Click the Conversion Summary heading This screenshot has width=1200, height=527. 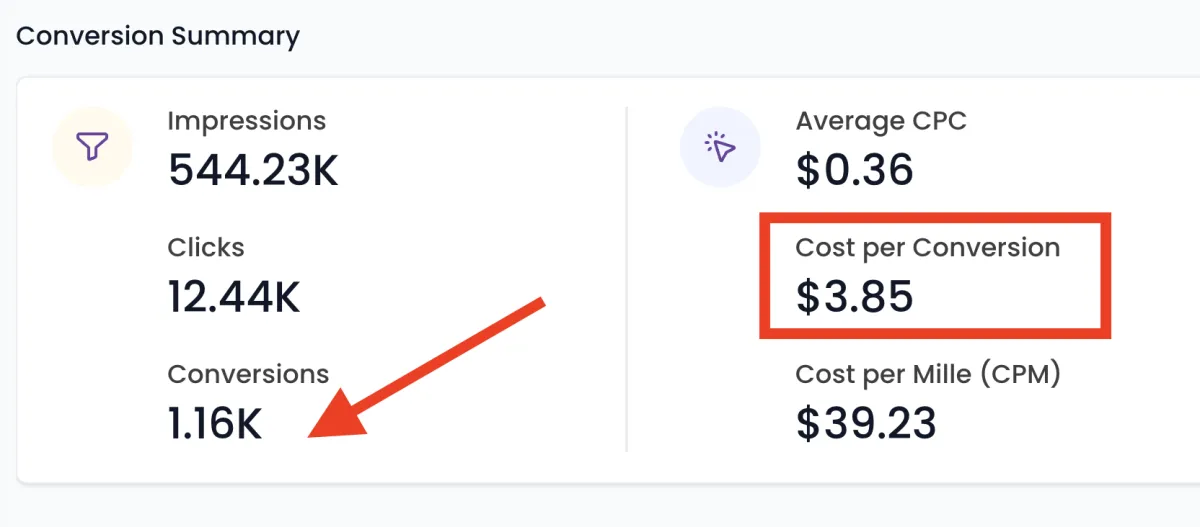coord(158,37)
